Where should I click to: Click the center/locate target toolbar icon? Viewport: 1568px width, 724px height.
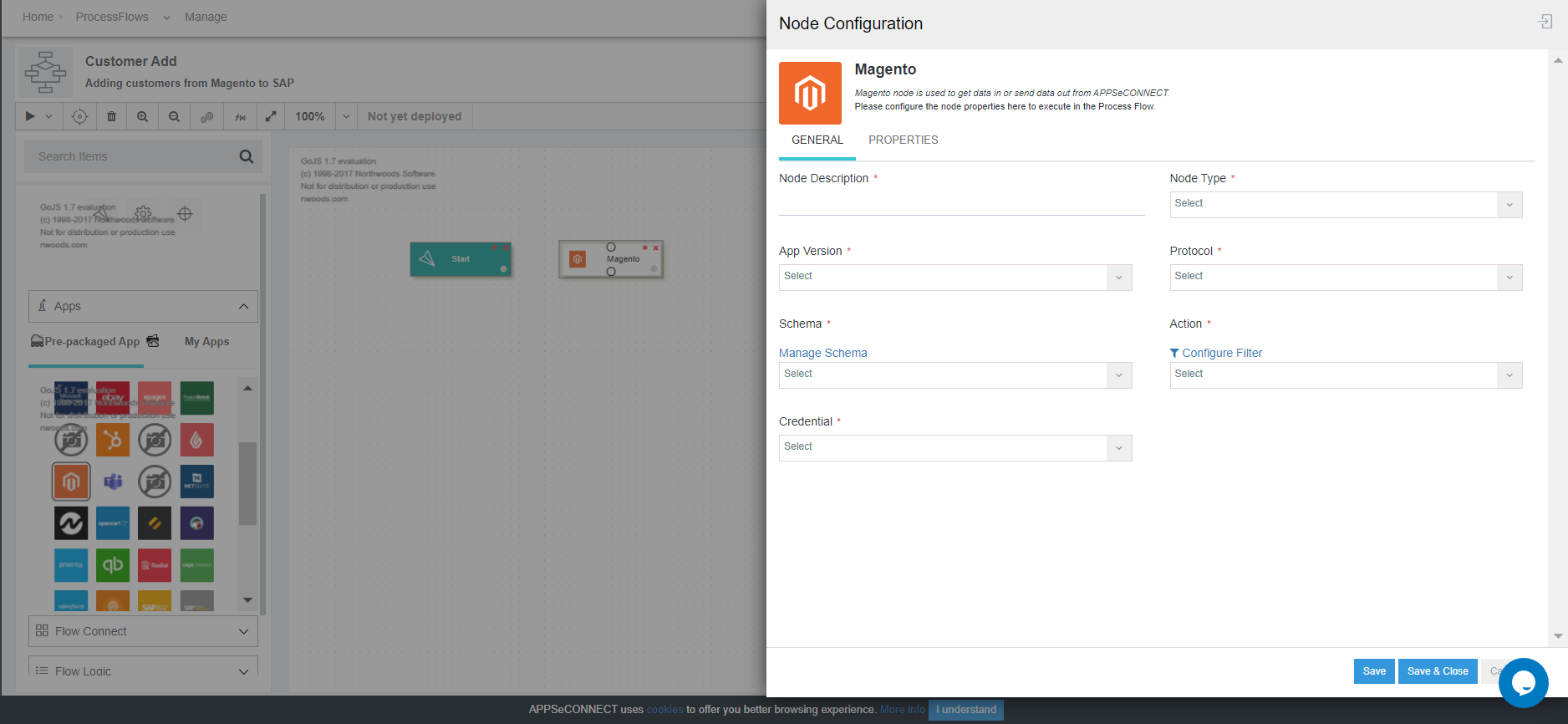click(79, 117)
